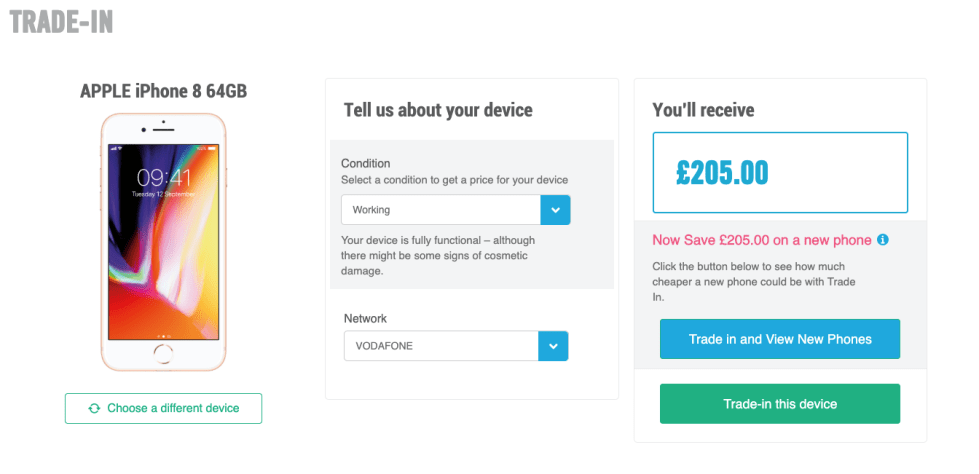Expand the Network dropdown blue chevron

click(x=553, y=346)
